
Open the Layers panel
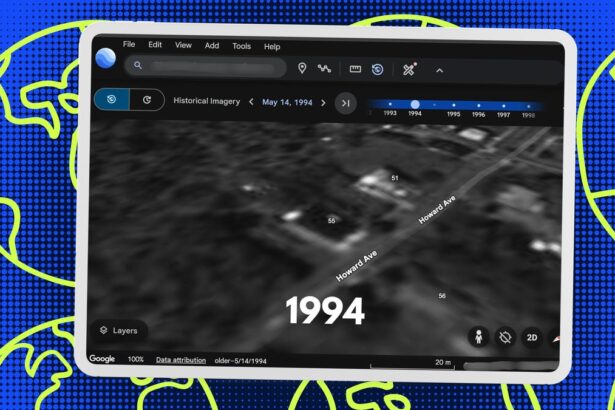(x=119, y=330)
